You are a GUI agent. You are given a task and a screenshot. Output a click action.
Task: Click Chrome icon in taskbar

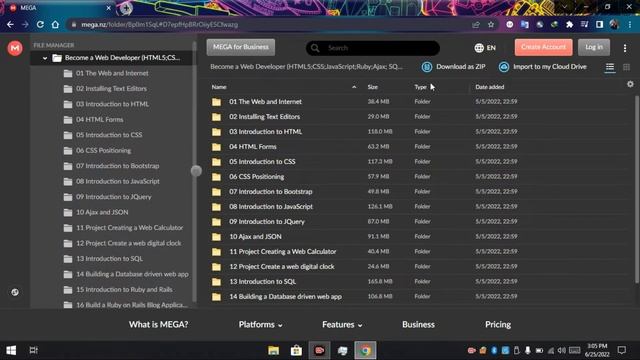[x=365, y=350]
